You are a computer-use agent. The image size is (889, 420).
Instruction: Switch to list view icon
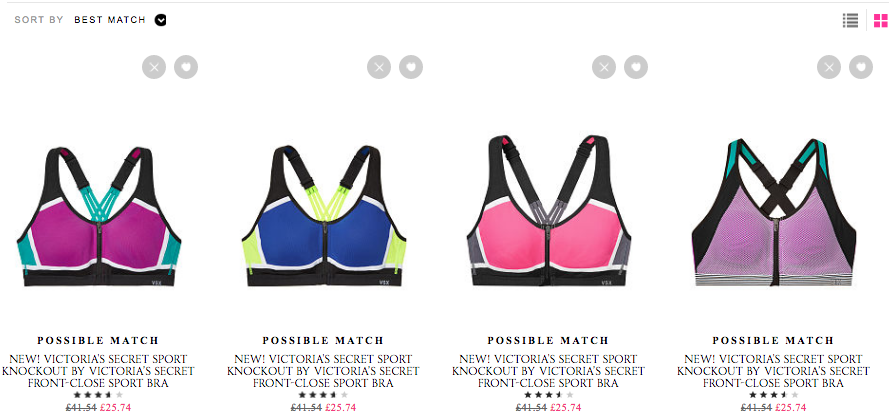[x=850, y=20]
